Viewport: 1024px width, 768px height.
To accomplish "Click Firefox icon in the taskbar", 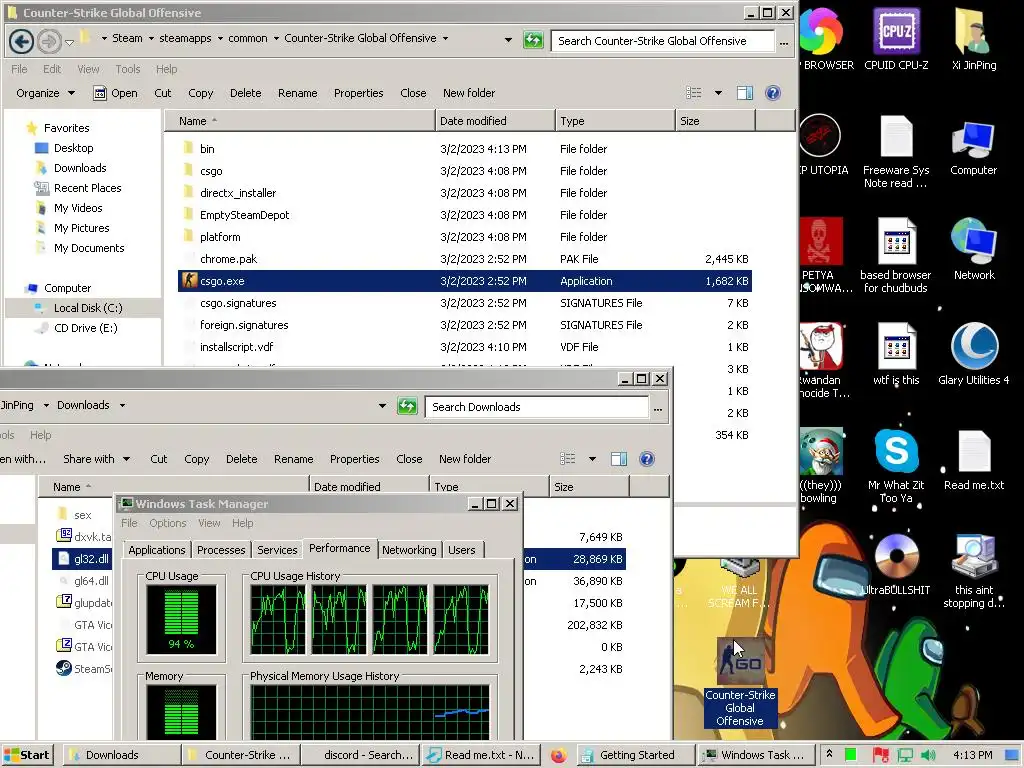I will pyautogui.click(x=558, y=755).
